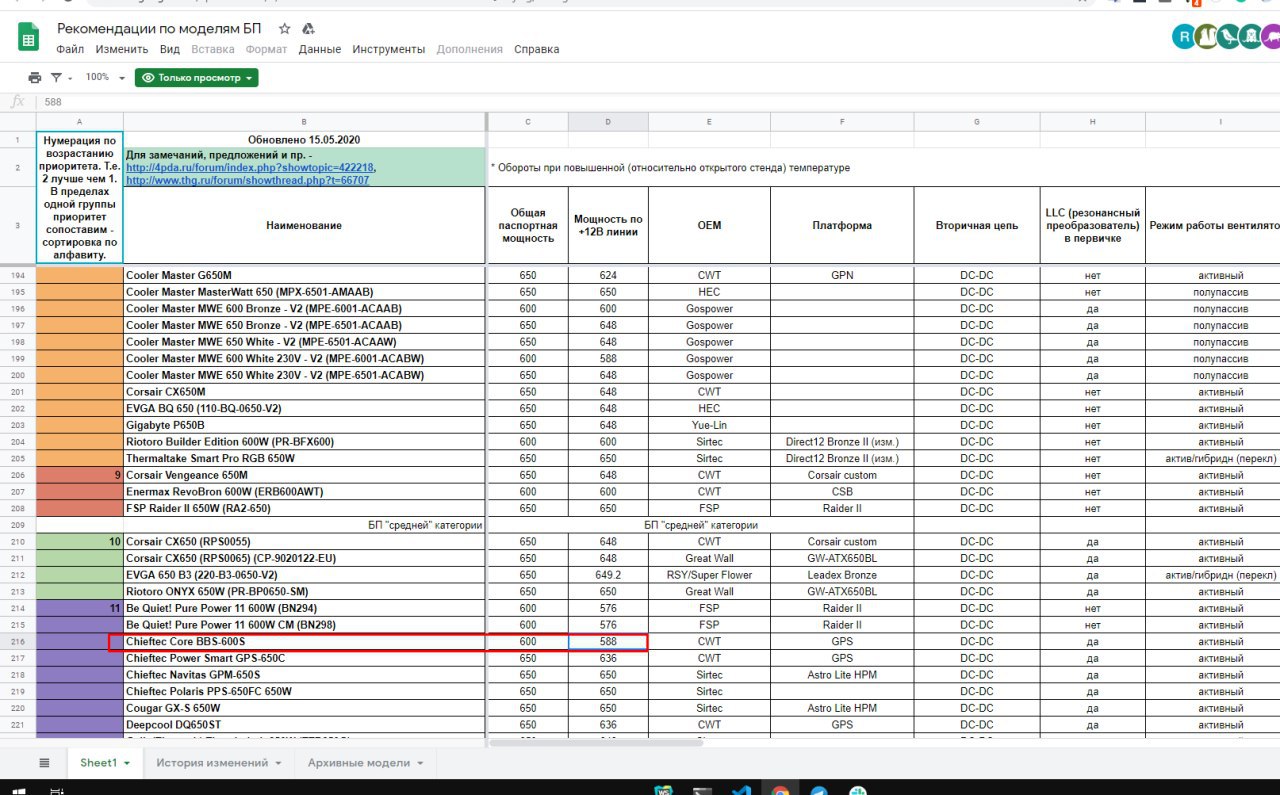The width and height of the screenshot is (1280, 795).
Task: Open the zoom 100% dropdown
Action: tap(105, 77)
